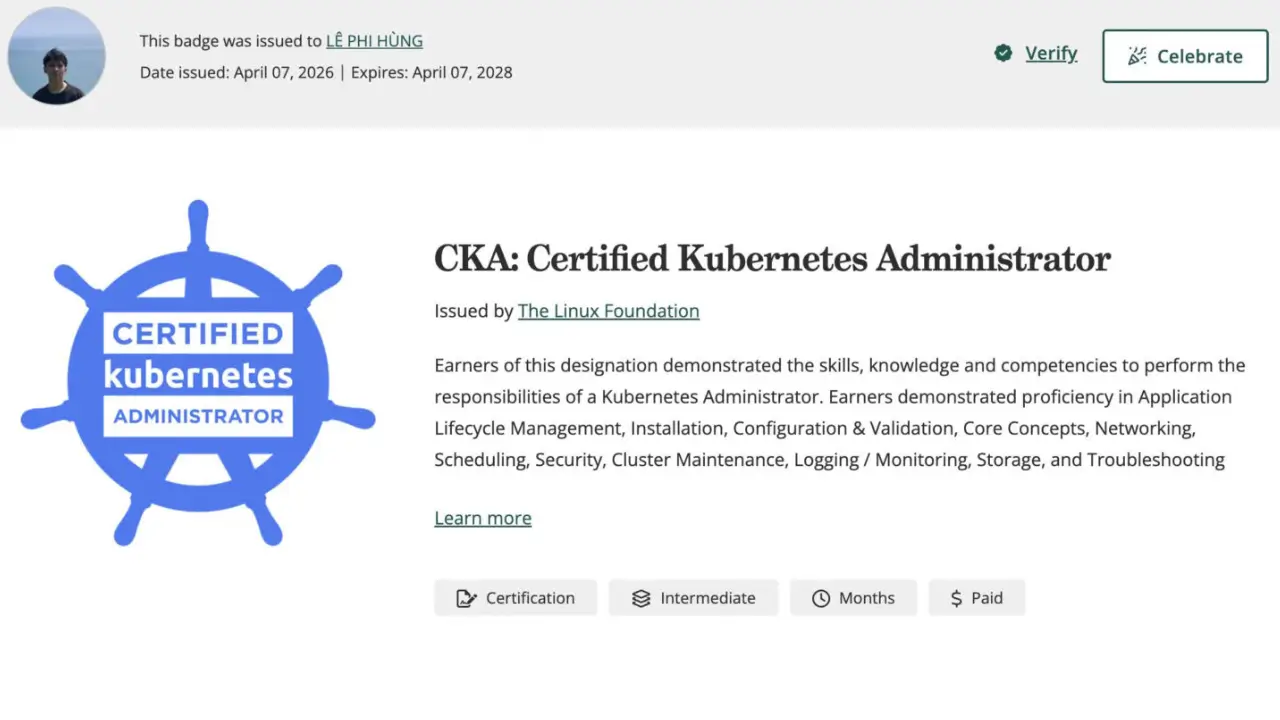The width and height of the screenshot is (1280, 720).
Task: Select the Intermediate level tag label
Action: (x=708, y=598)
